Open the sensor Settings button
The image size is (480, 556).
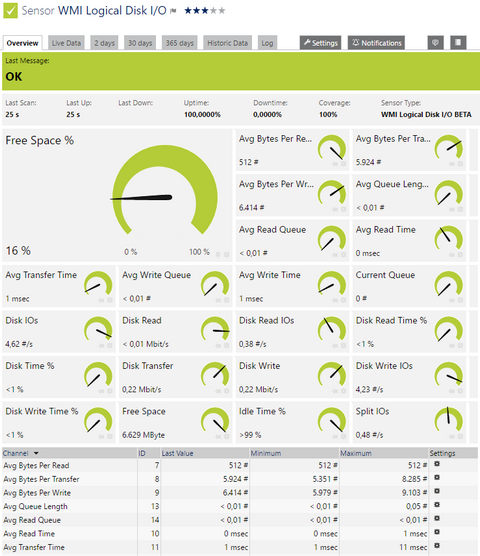pyautogui.click(x=320, y=43)
